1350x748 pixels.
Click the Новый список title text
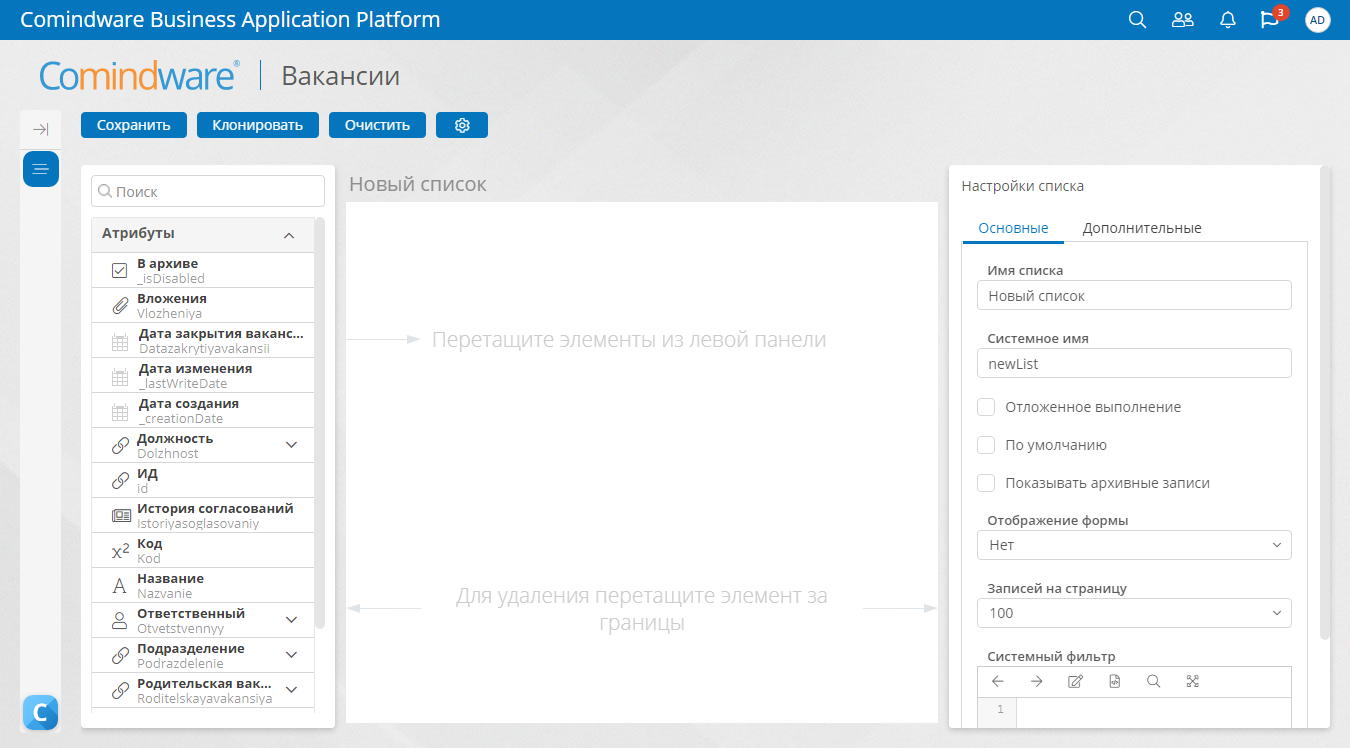(418, 185)
